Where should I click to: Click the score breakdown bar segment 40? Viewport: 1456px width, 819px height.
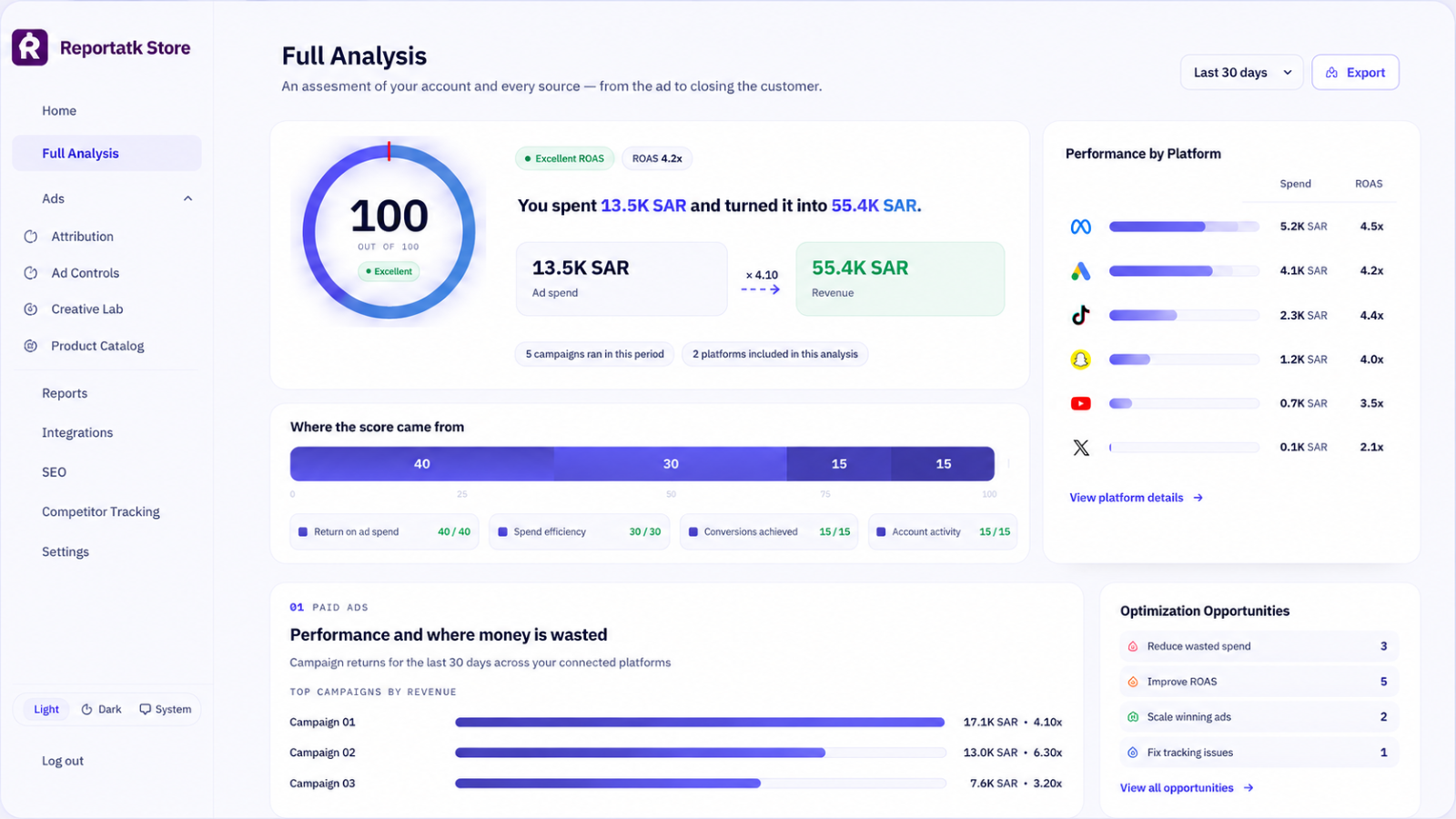[422, 464]
